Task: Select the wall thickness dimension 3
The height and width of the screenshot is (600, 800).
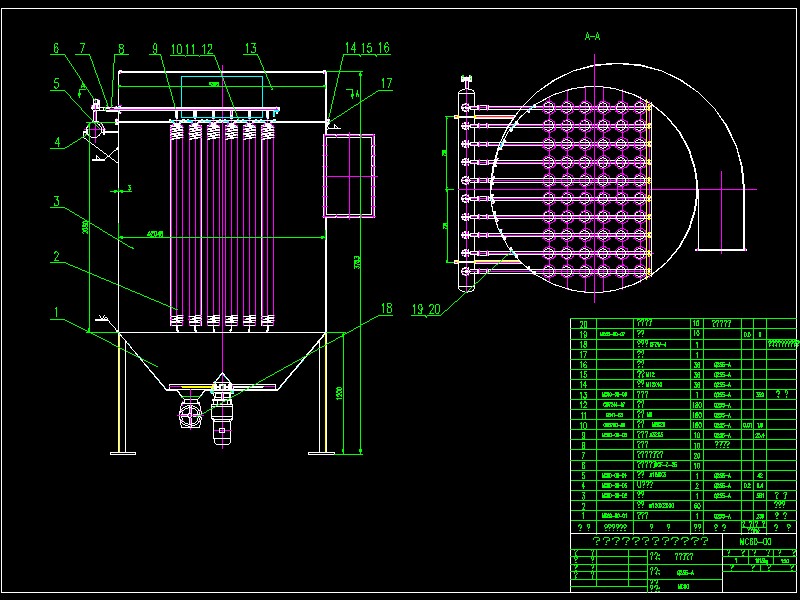Action: [x=130, y=188]
